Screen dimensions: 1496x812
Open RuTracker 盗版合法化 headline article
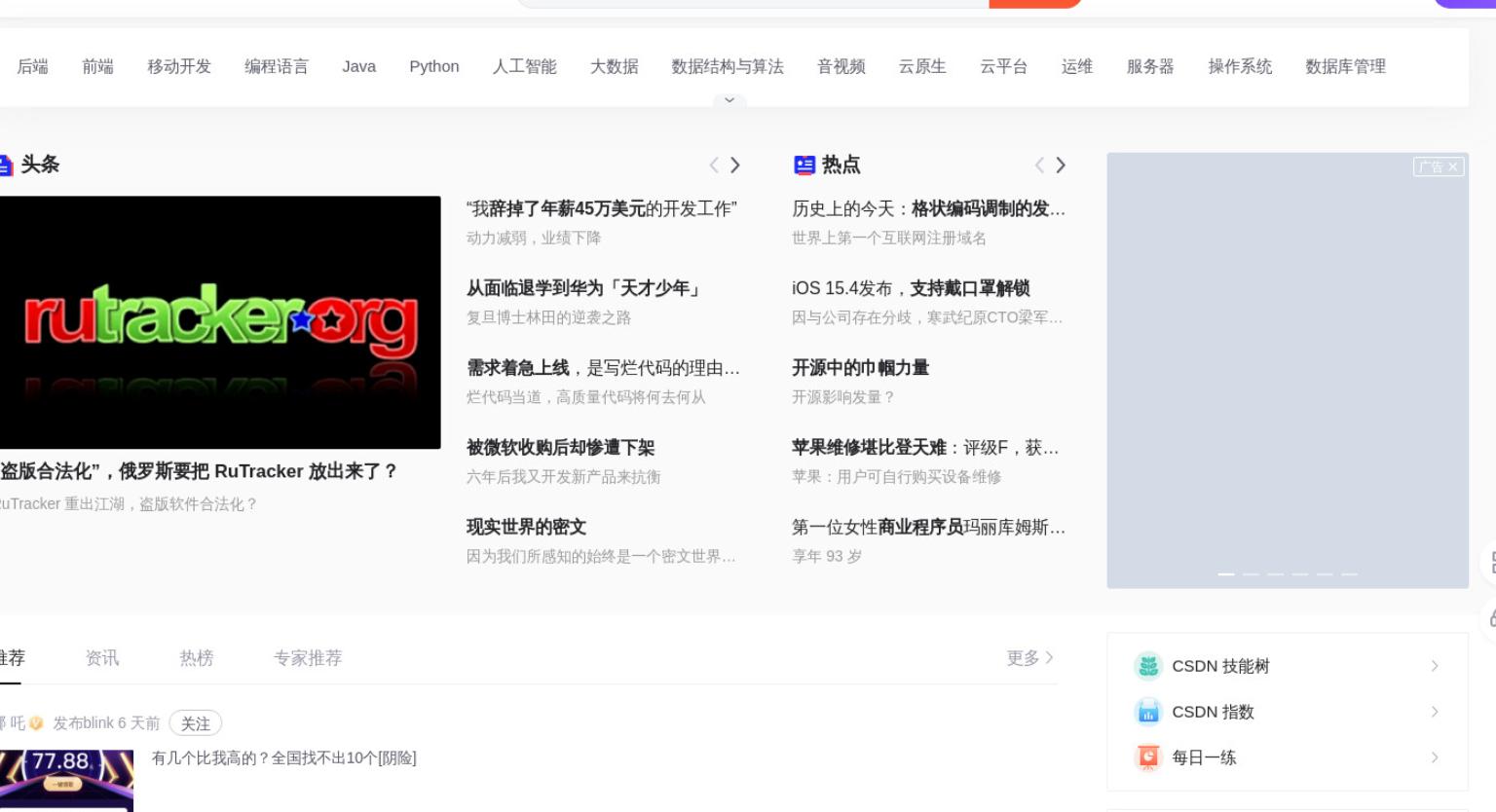point(199,471)
